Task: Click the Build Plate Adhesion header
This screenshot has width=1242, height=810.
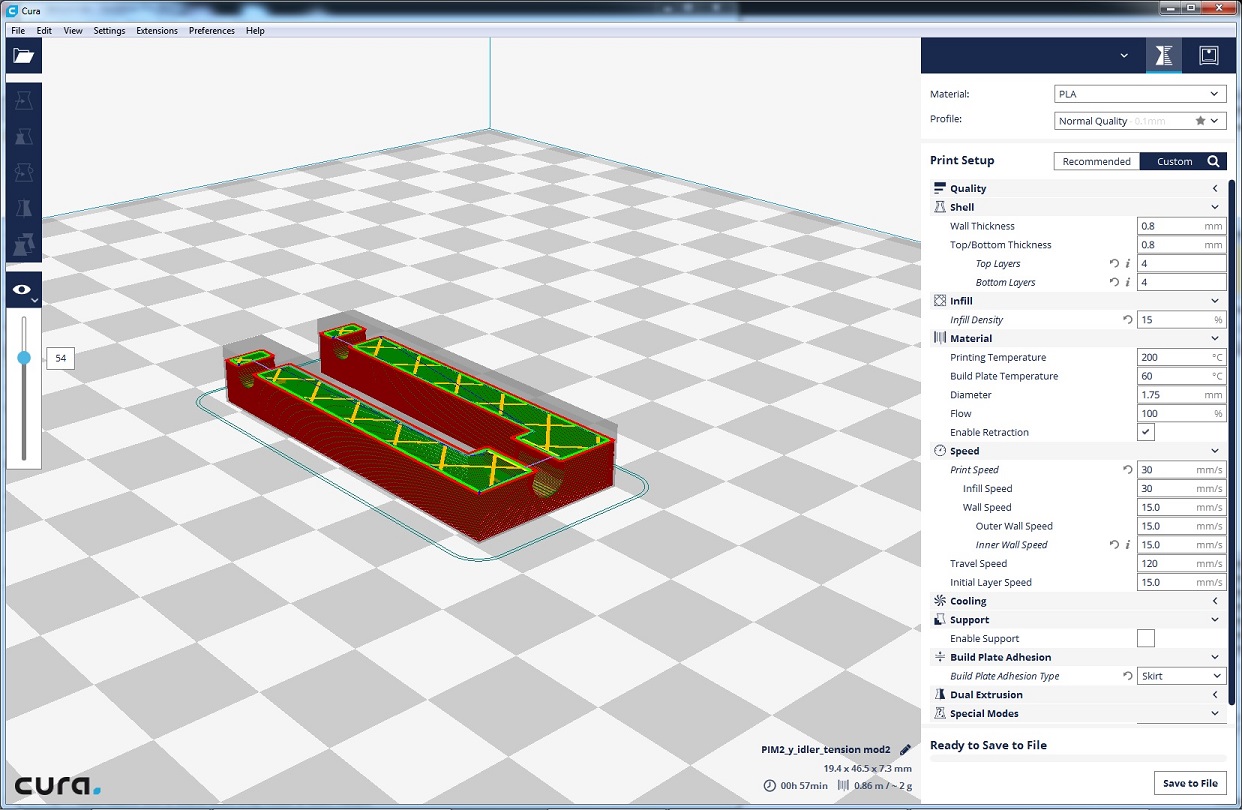Action: click(x=1076, y=657)
